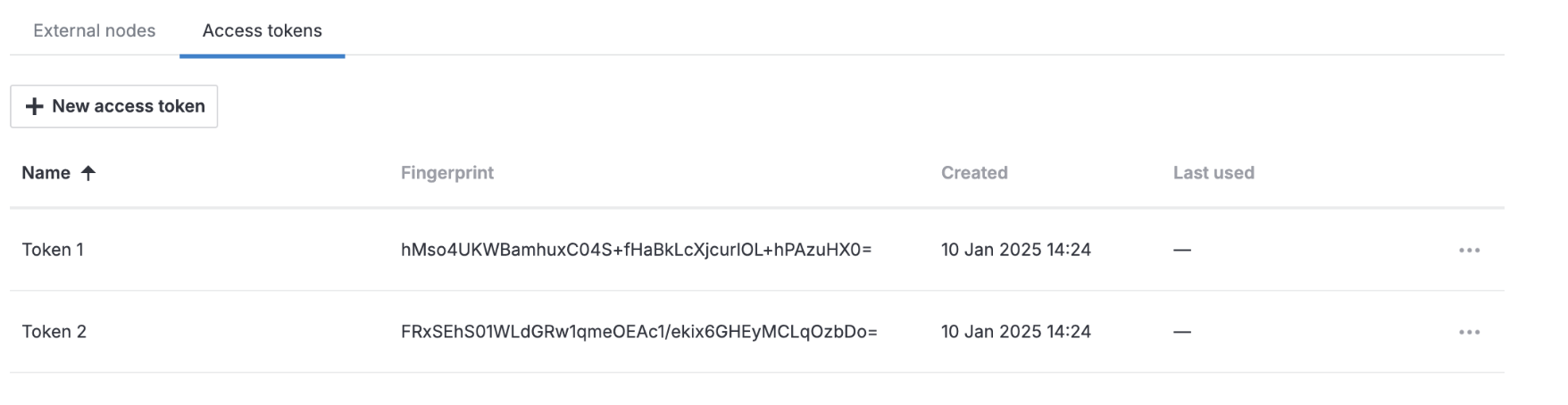Viewport: 1568px width, 405px height.
Task: Open the External nodes tab
Action: [x=94, y=30]
